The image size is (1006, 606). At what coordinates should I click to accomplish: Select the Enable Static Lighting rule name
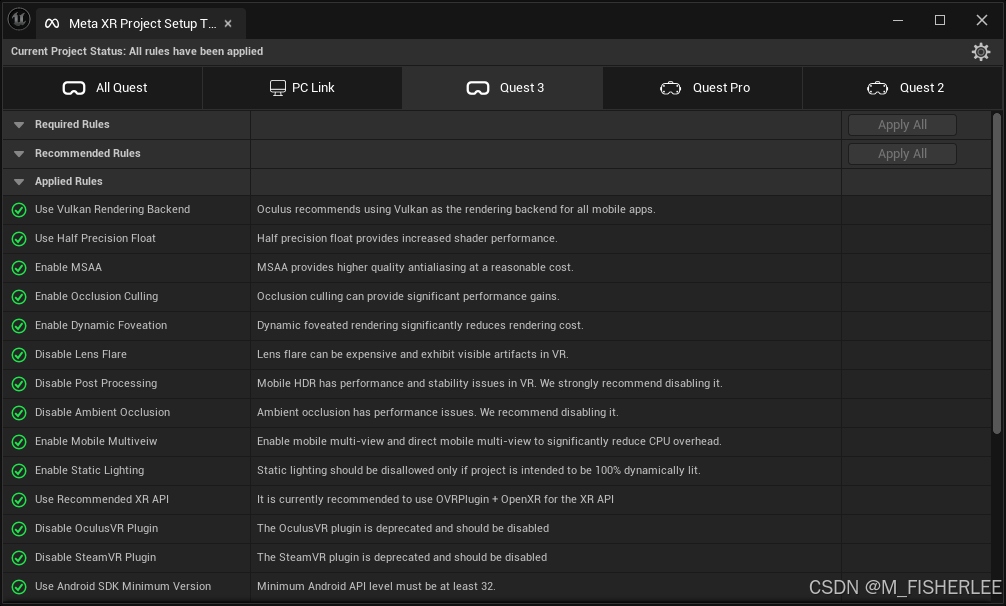tap(89, 470)
